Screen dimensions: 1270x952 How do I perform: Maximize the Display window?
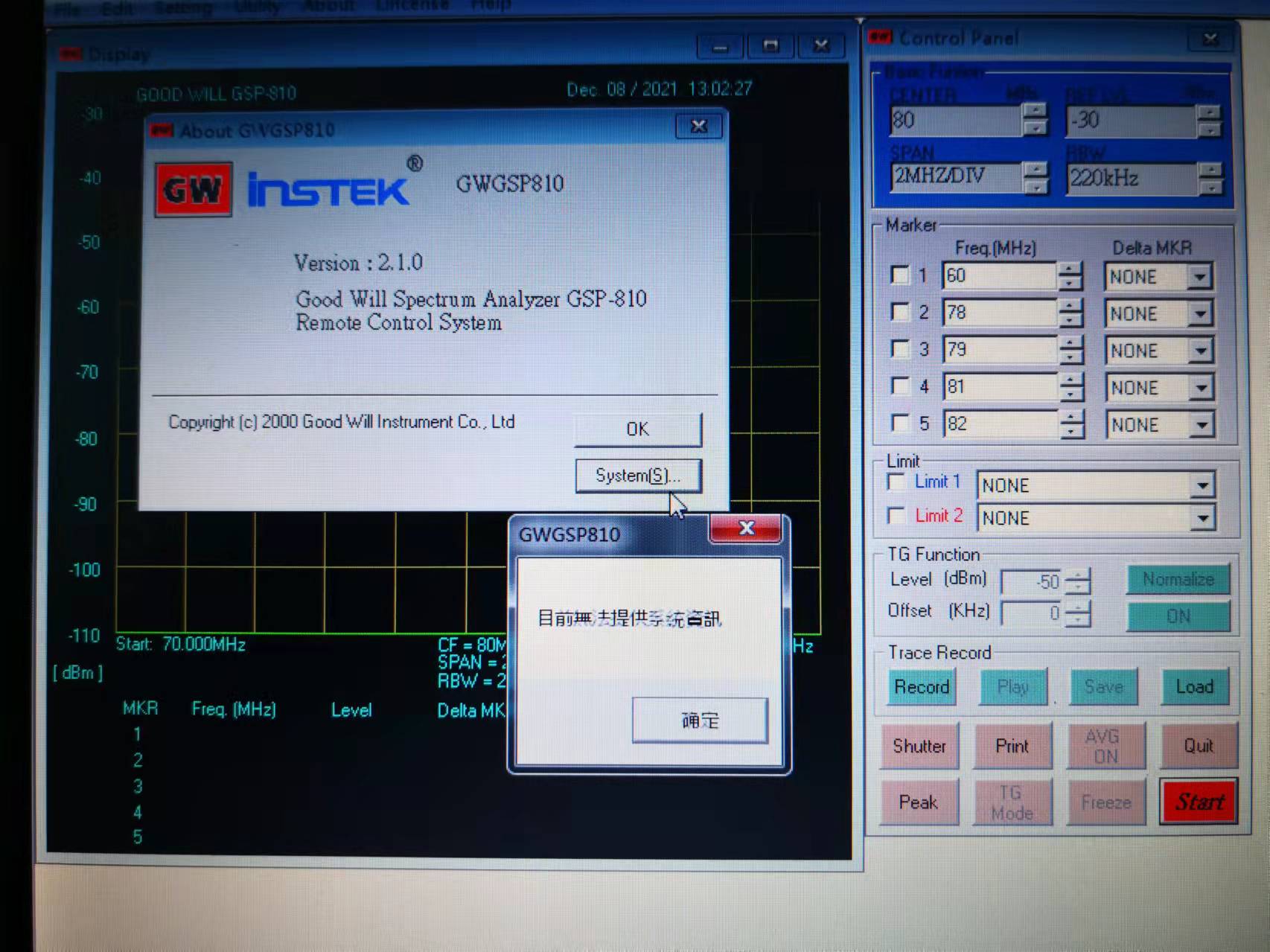click(770, 46)
